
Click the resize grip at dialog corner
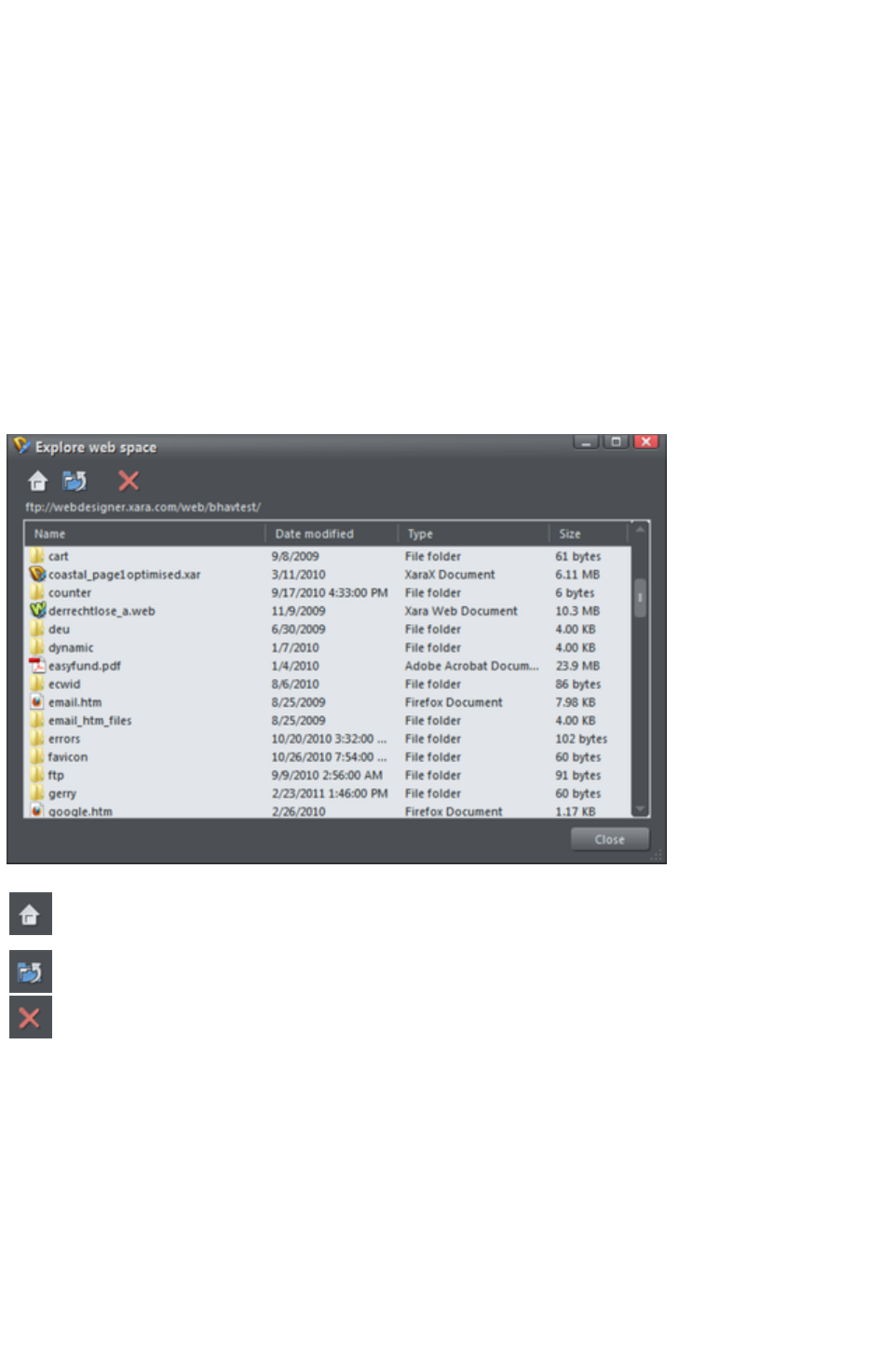[657, 855]
